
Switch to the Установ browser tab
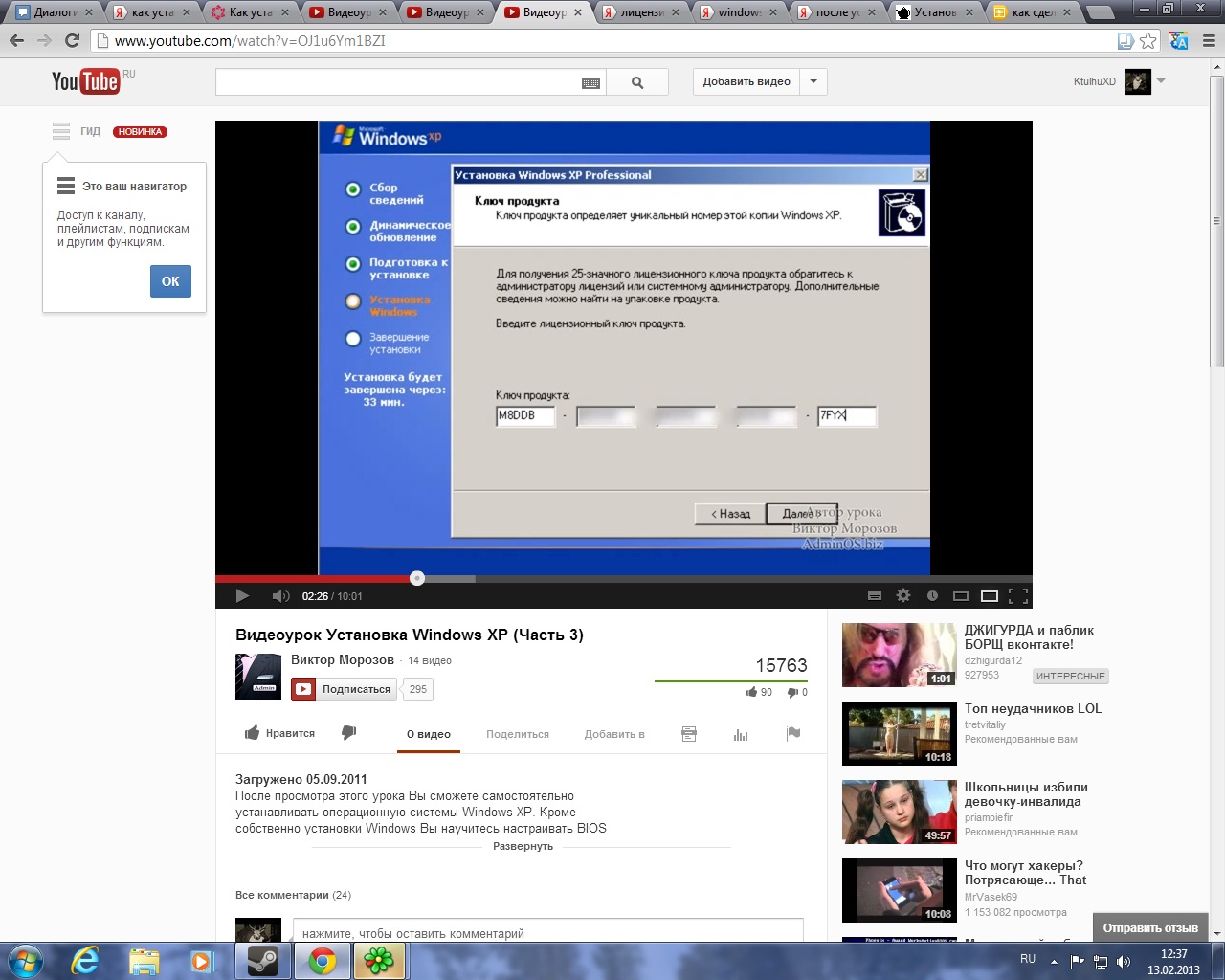[937, 12]
